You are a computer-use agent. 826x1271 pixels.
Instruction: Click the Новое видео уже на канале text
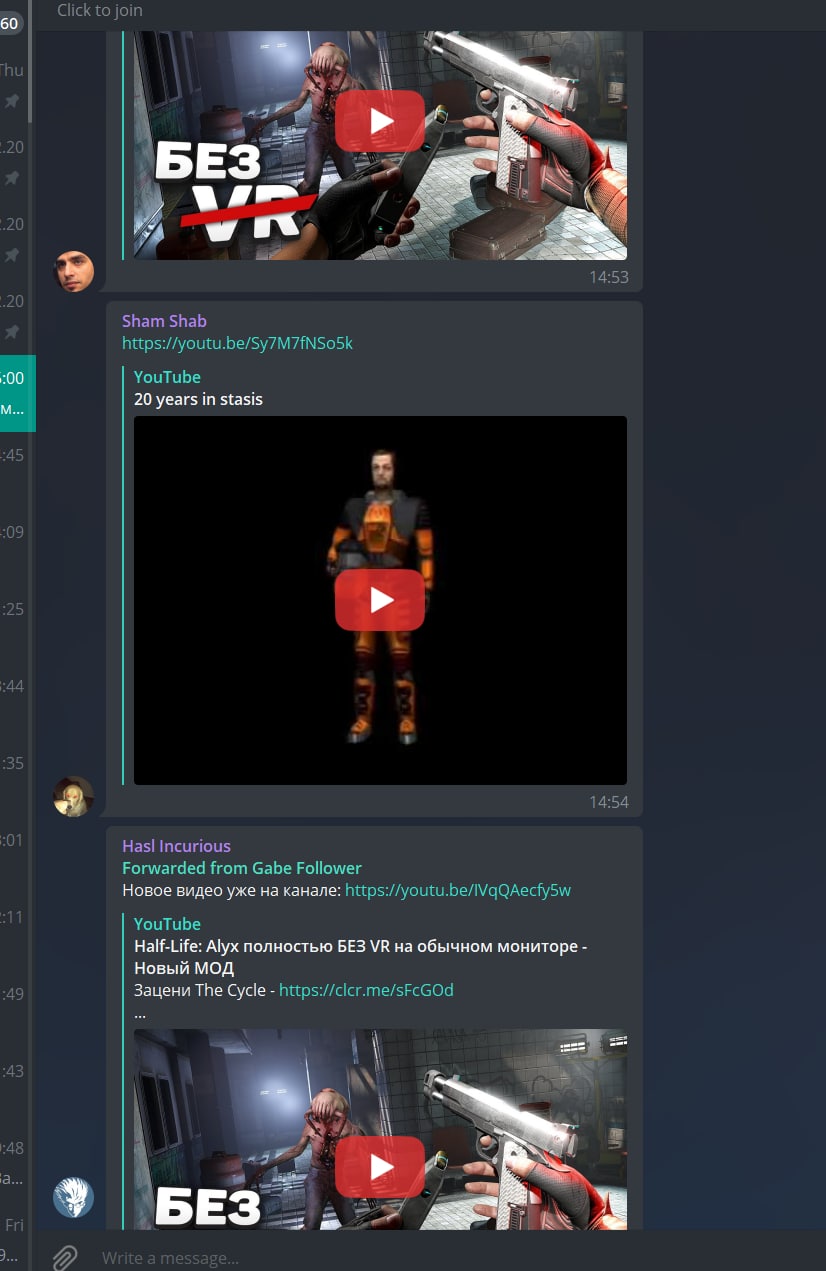tap(231, 890)
